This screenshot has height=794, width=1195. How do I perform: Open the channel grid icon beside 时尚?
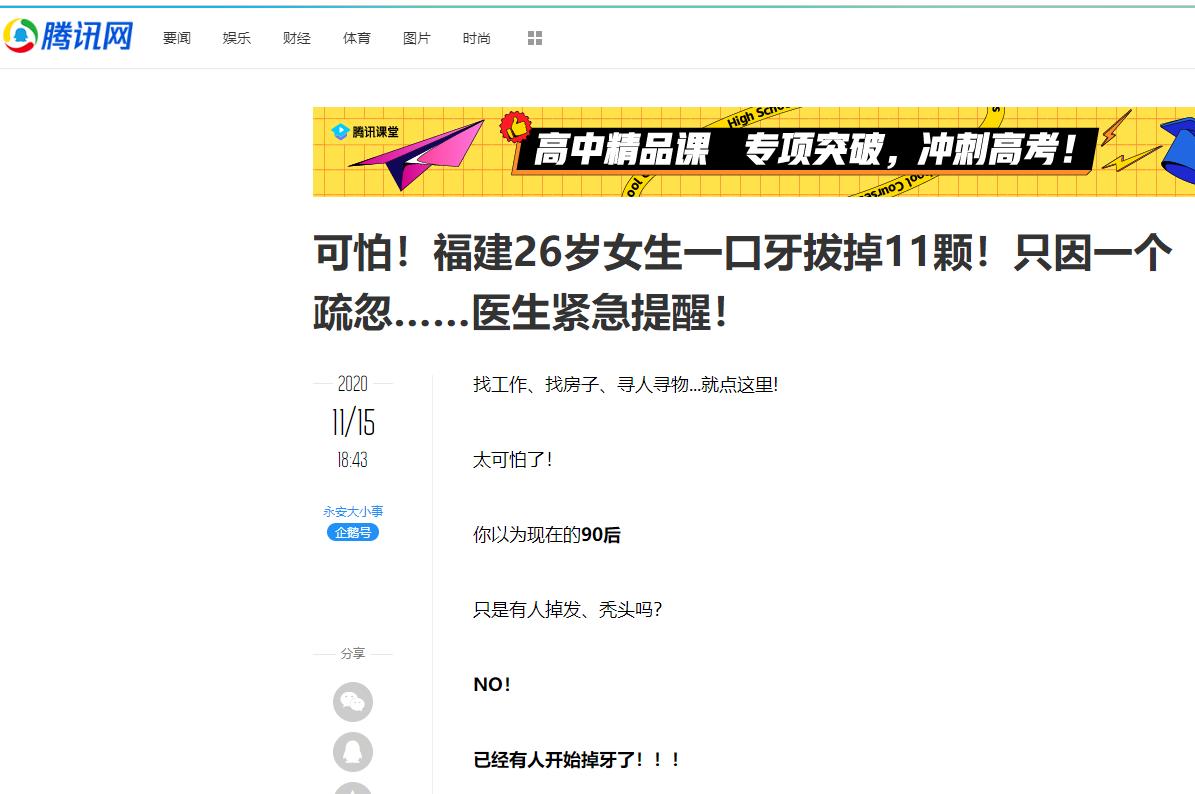[x=536, y=37]
